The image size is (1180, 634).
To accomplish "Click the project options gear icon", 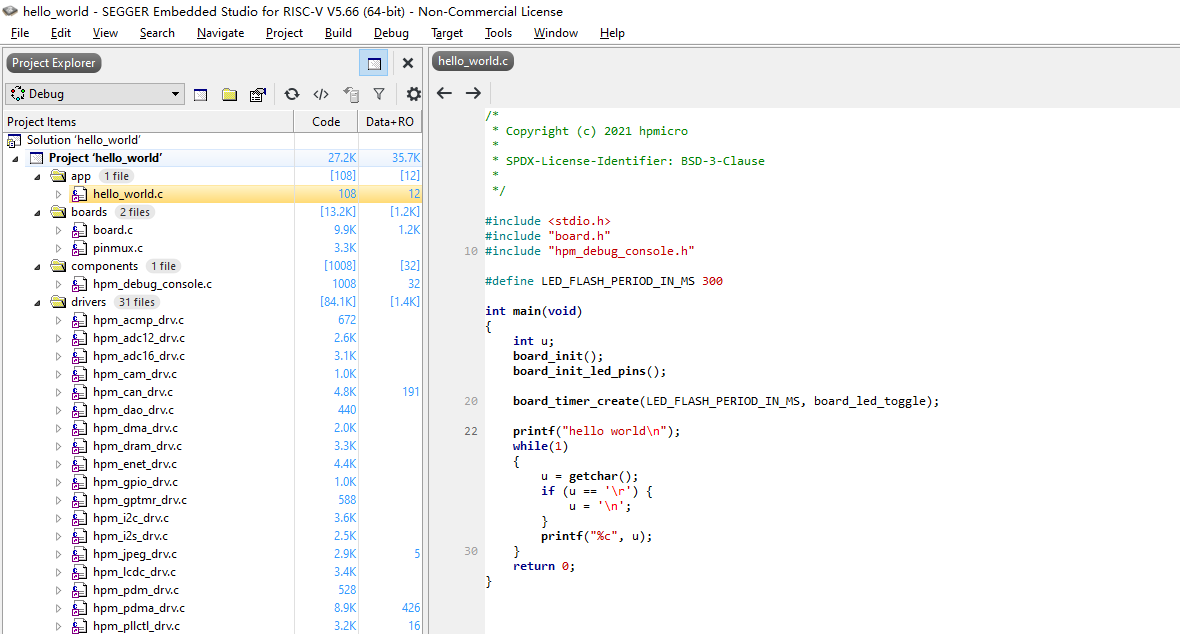I will point(413,94).
